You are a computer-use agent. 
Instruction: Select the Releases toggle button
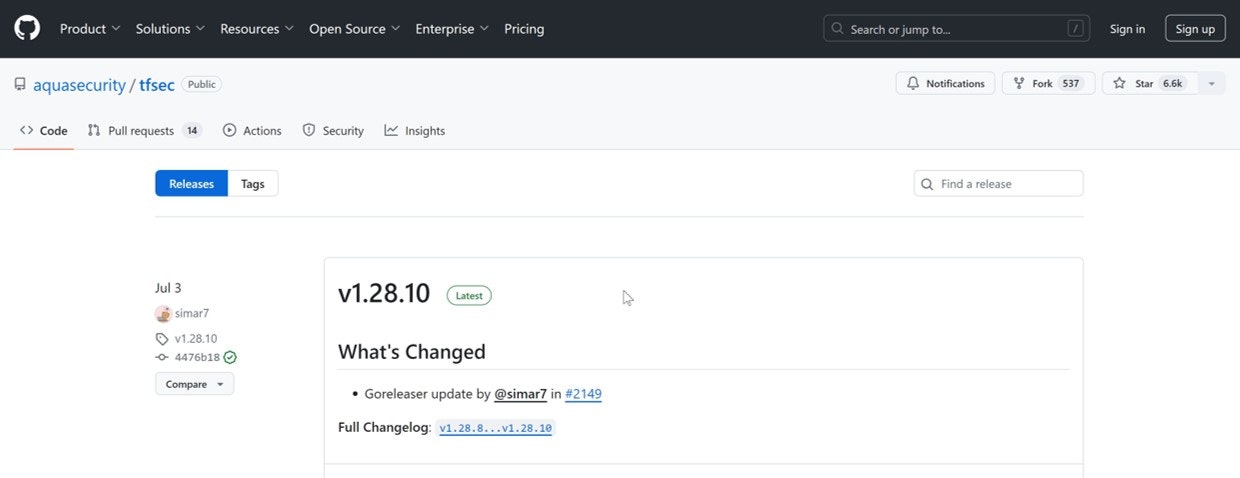(191, 184)
